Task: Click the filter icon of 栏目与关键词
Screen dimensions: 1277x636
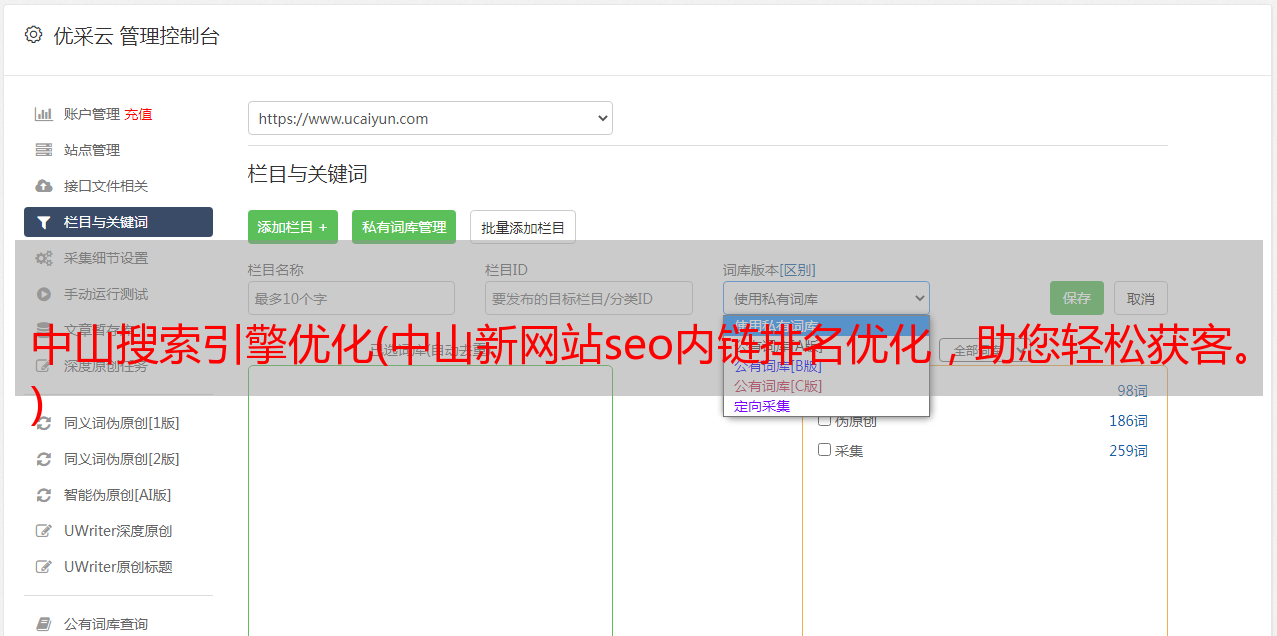Action: 44,222
